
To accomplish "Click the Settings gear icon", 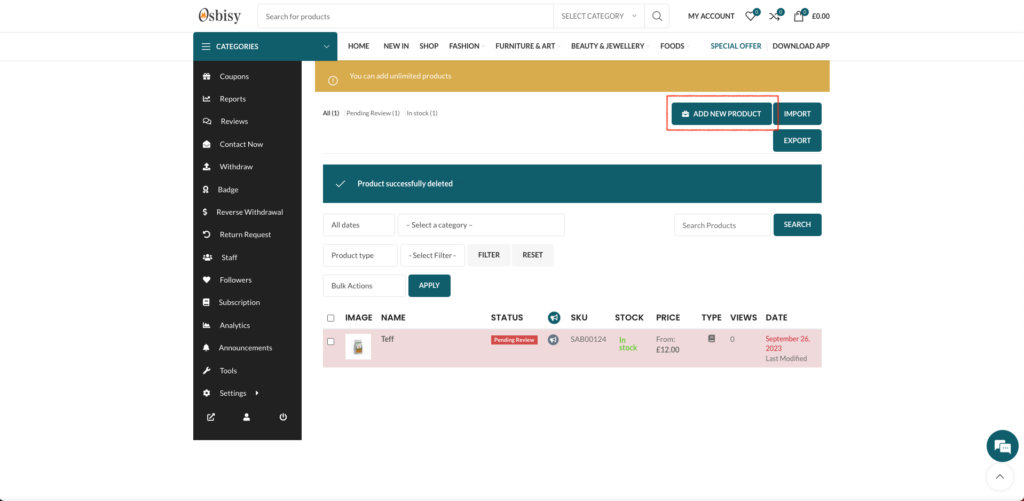I will coord(206,393).
